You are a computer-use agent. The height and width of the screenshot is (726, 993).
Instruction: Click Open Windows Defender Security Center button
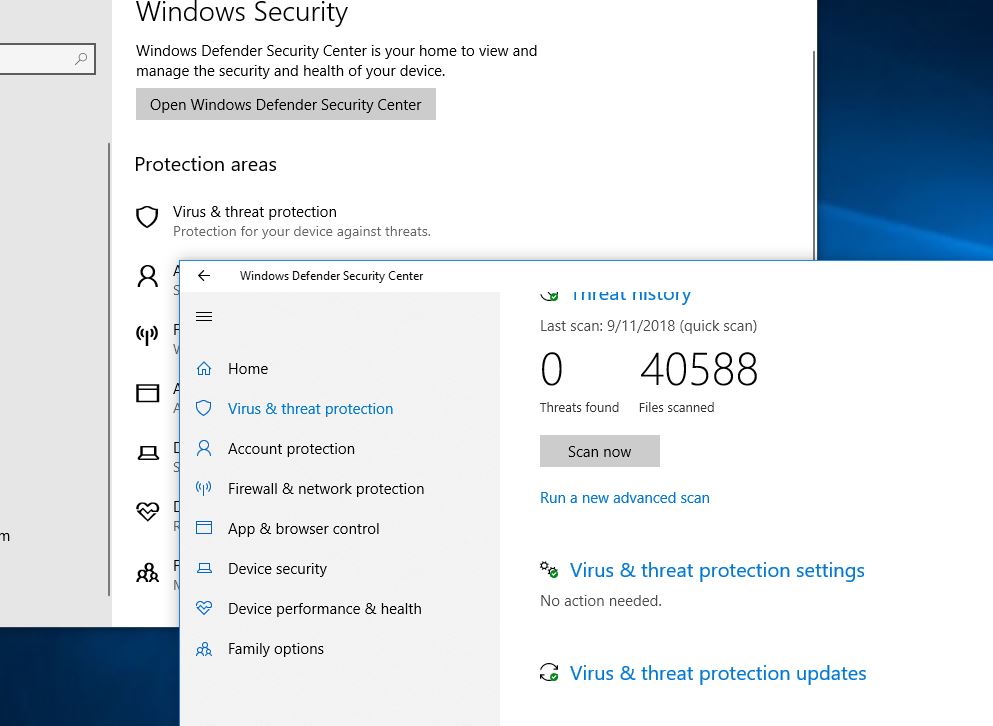point(286,105)
